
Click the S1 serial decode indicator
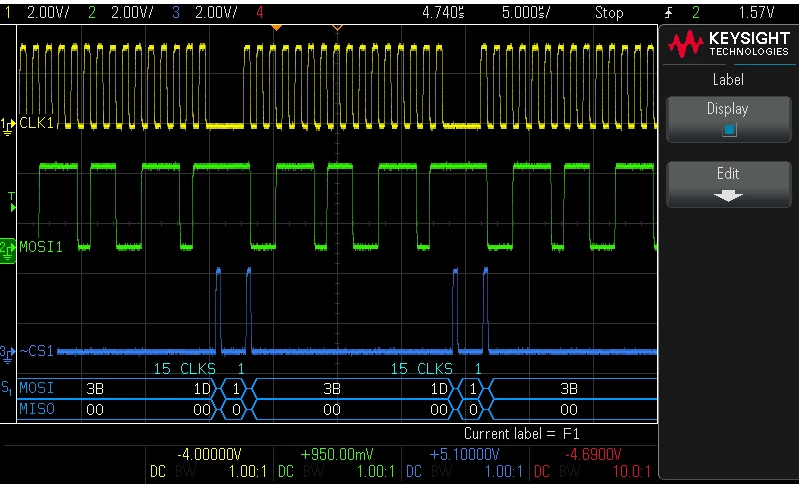click(x=7, y=388)
